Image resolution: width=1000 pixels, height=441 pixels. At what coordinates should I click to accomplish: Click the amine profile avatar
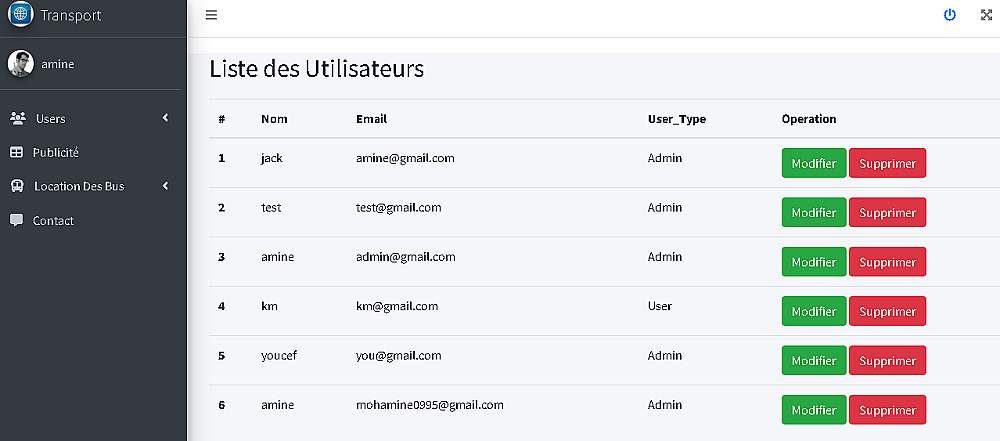[x=21, y=64]
